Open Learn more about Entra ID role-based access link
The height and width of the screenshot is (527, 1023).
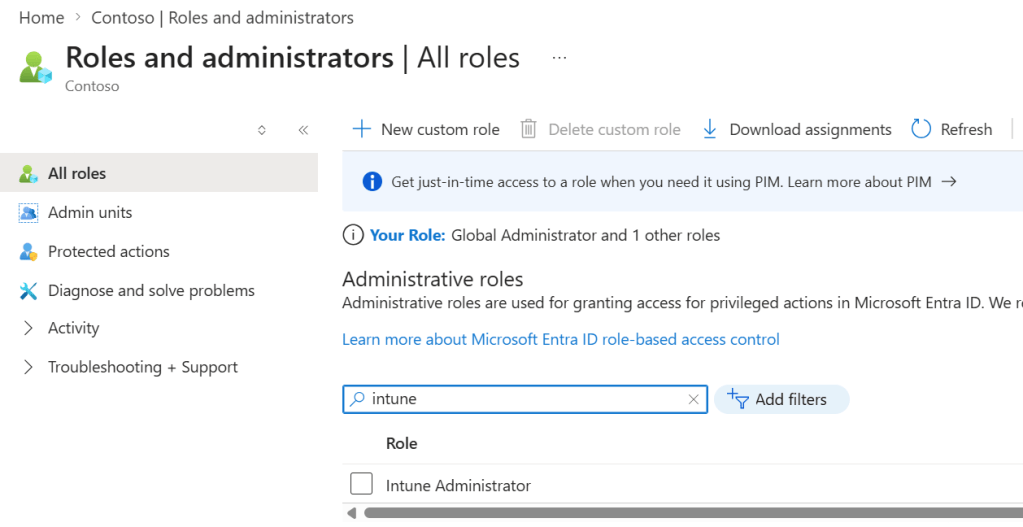(560, 339)
